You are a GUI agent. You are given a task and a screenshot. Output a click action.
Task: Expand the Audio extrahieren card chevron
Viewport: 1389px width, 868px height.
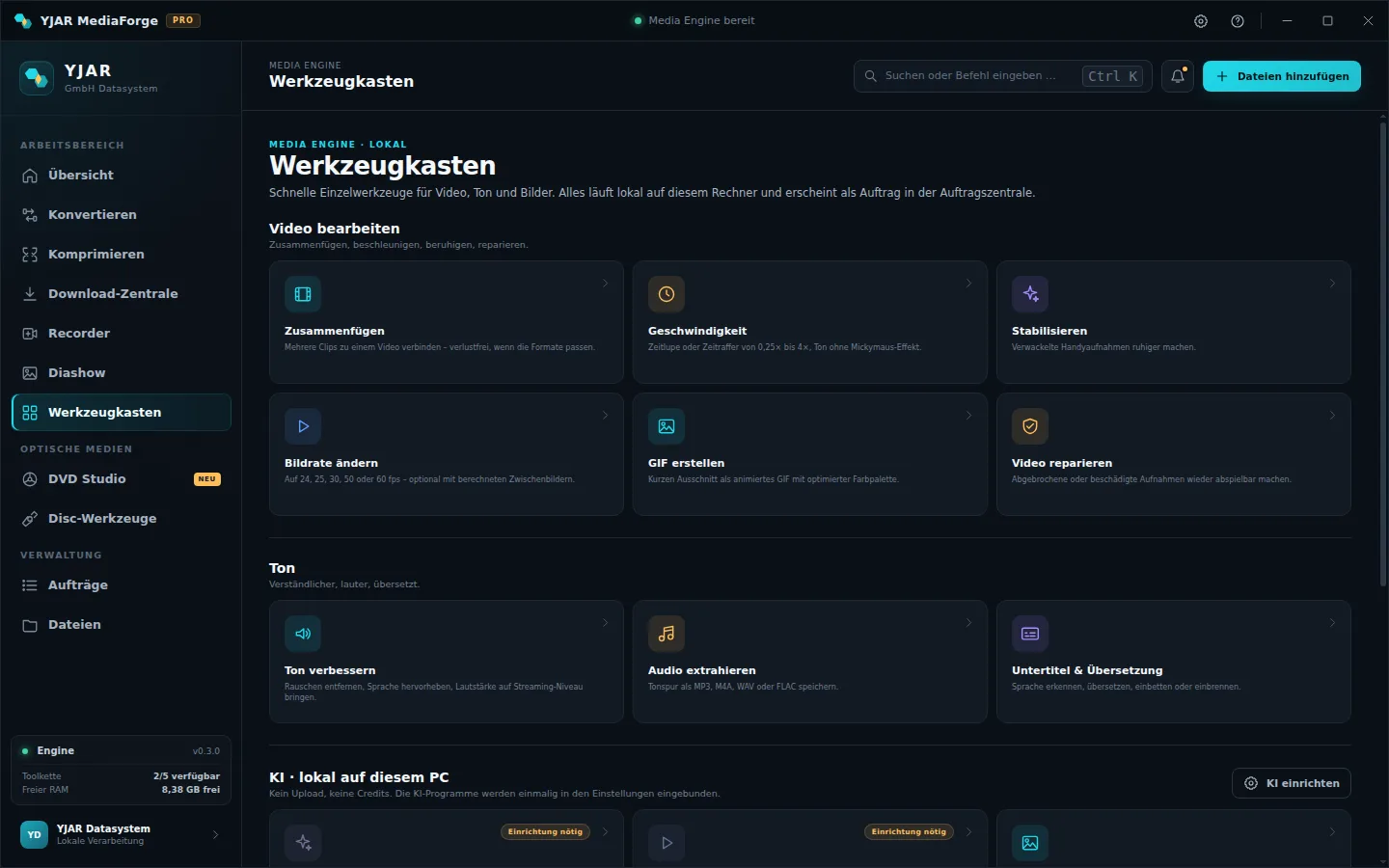click(x=969, y=623)
